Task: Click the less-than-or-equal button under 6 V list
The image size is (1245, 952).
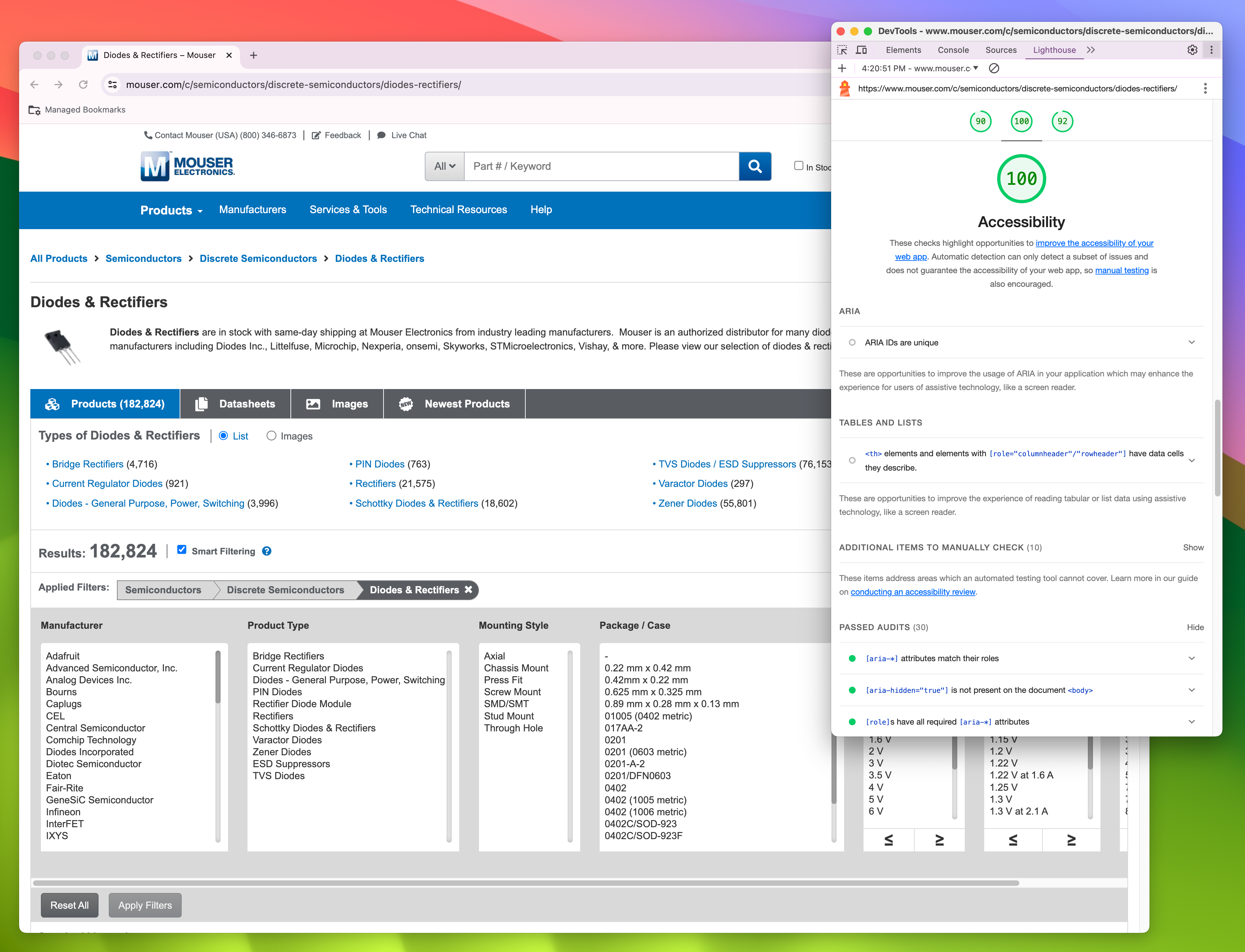Action: coord(889,841)
